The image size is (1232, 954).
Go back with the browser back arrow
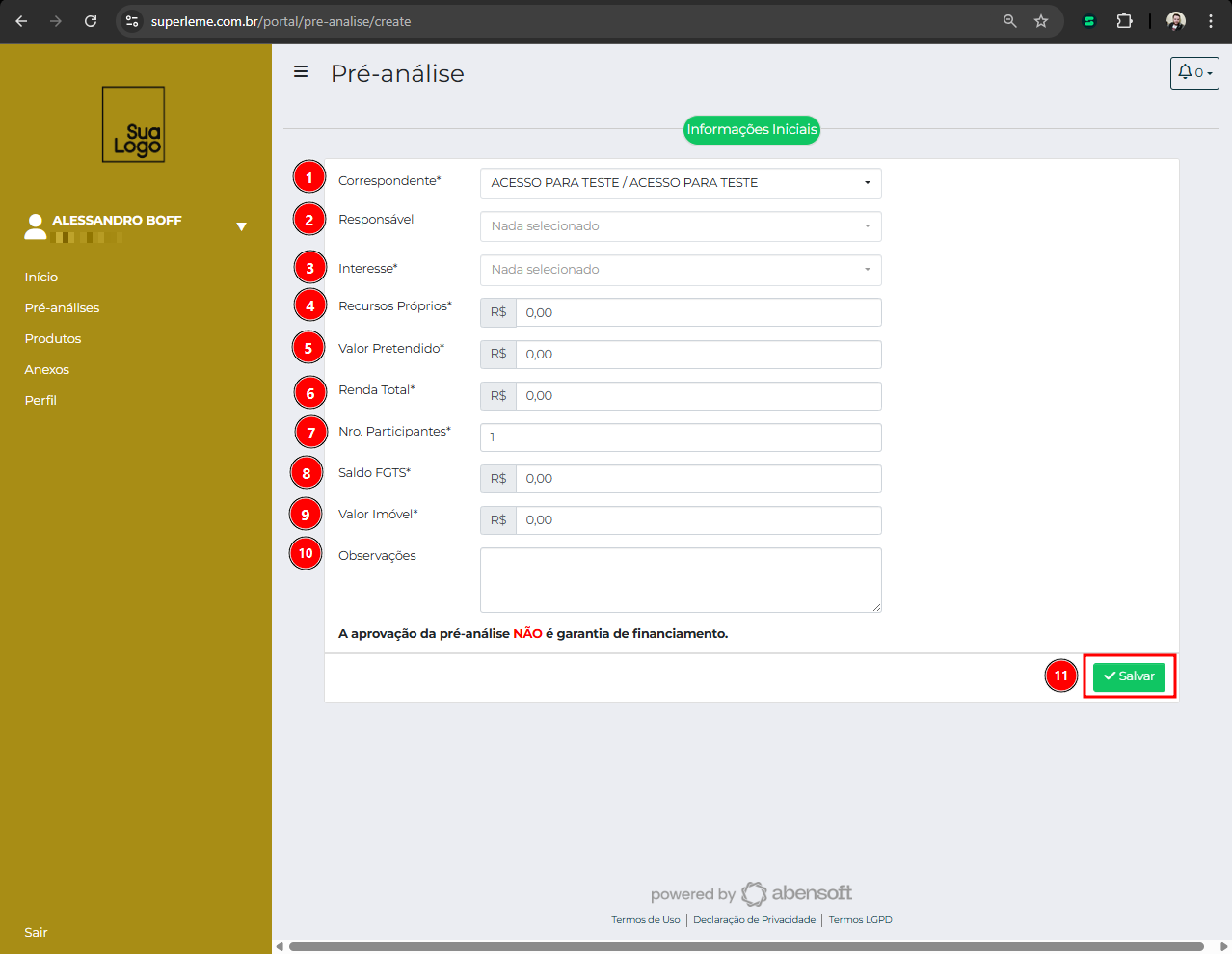[x=21, y=21]
